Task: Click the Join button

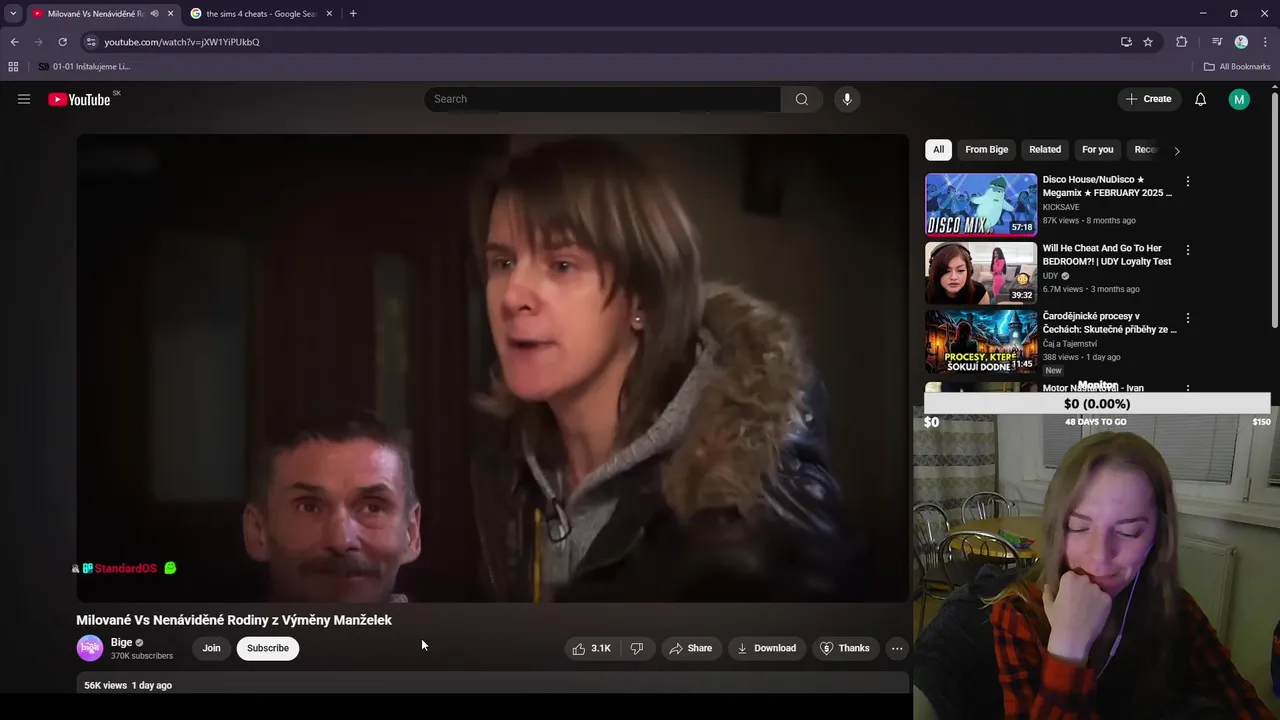Action: (211, 648)
